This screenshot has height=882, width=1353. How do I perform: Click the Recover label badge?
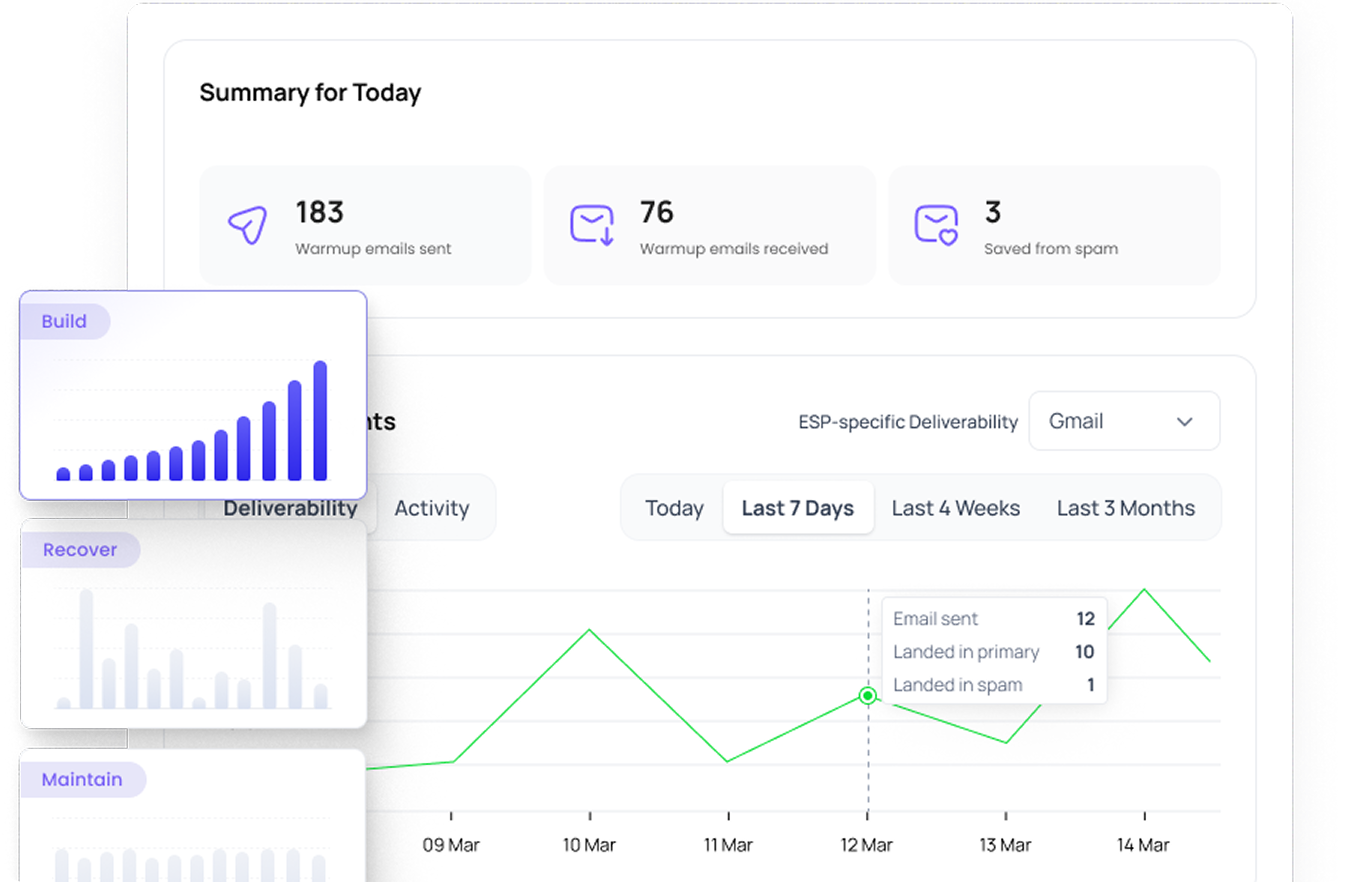click(x=80, y=550)
